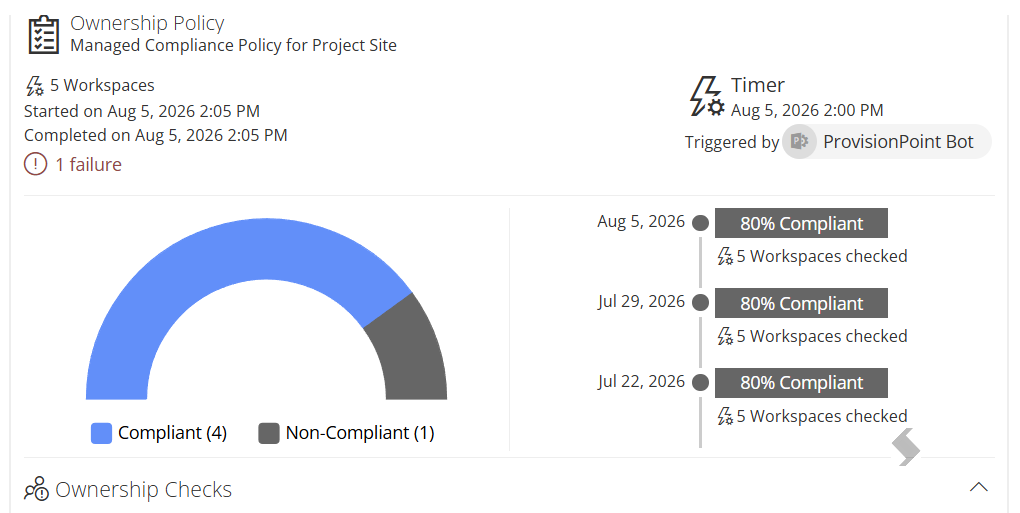The image size is (1020, 513).
Task: Click the large Timer lightning gear icon
Action: coord(706,97)
